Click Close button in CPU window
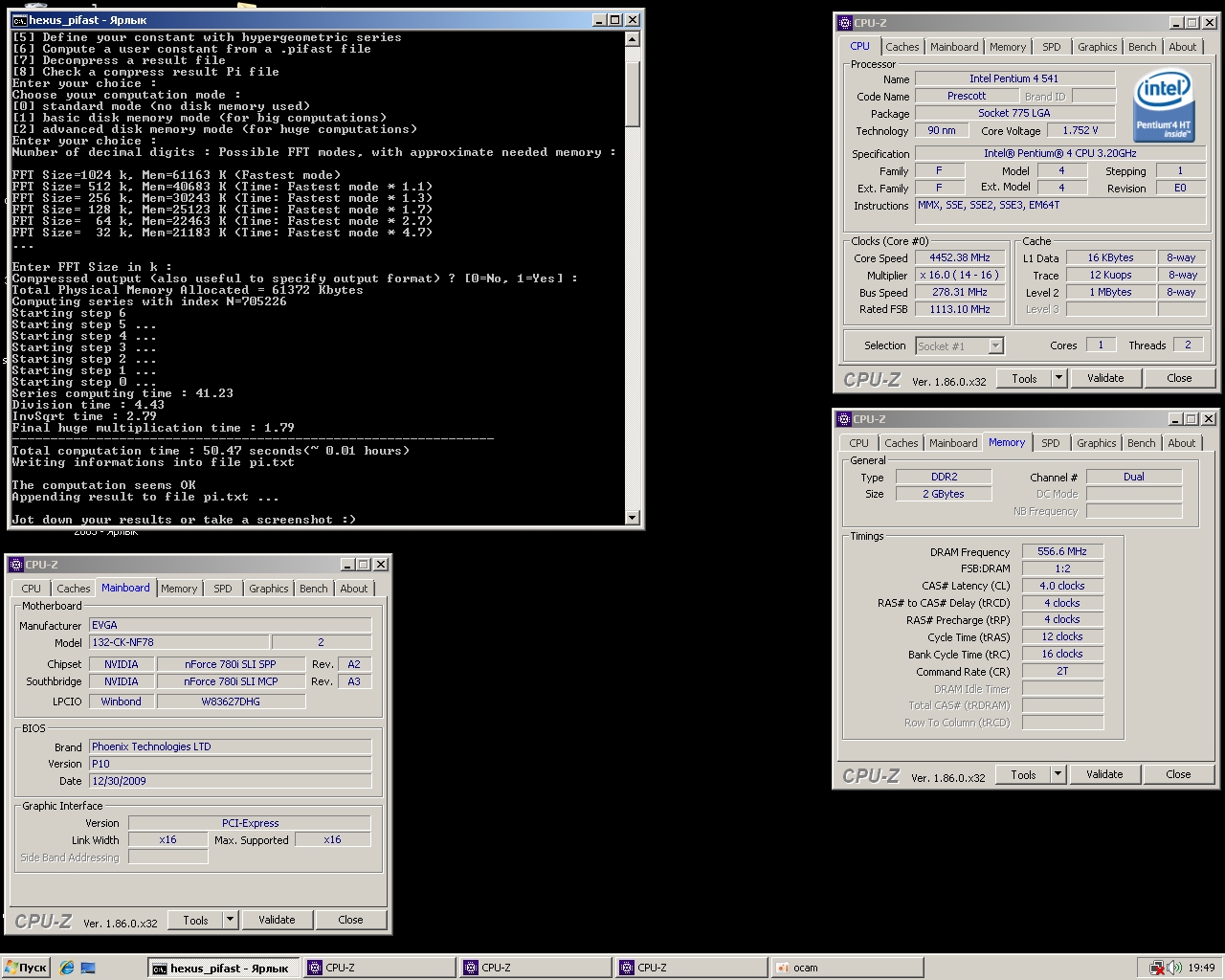 pos(1179,378)
